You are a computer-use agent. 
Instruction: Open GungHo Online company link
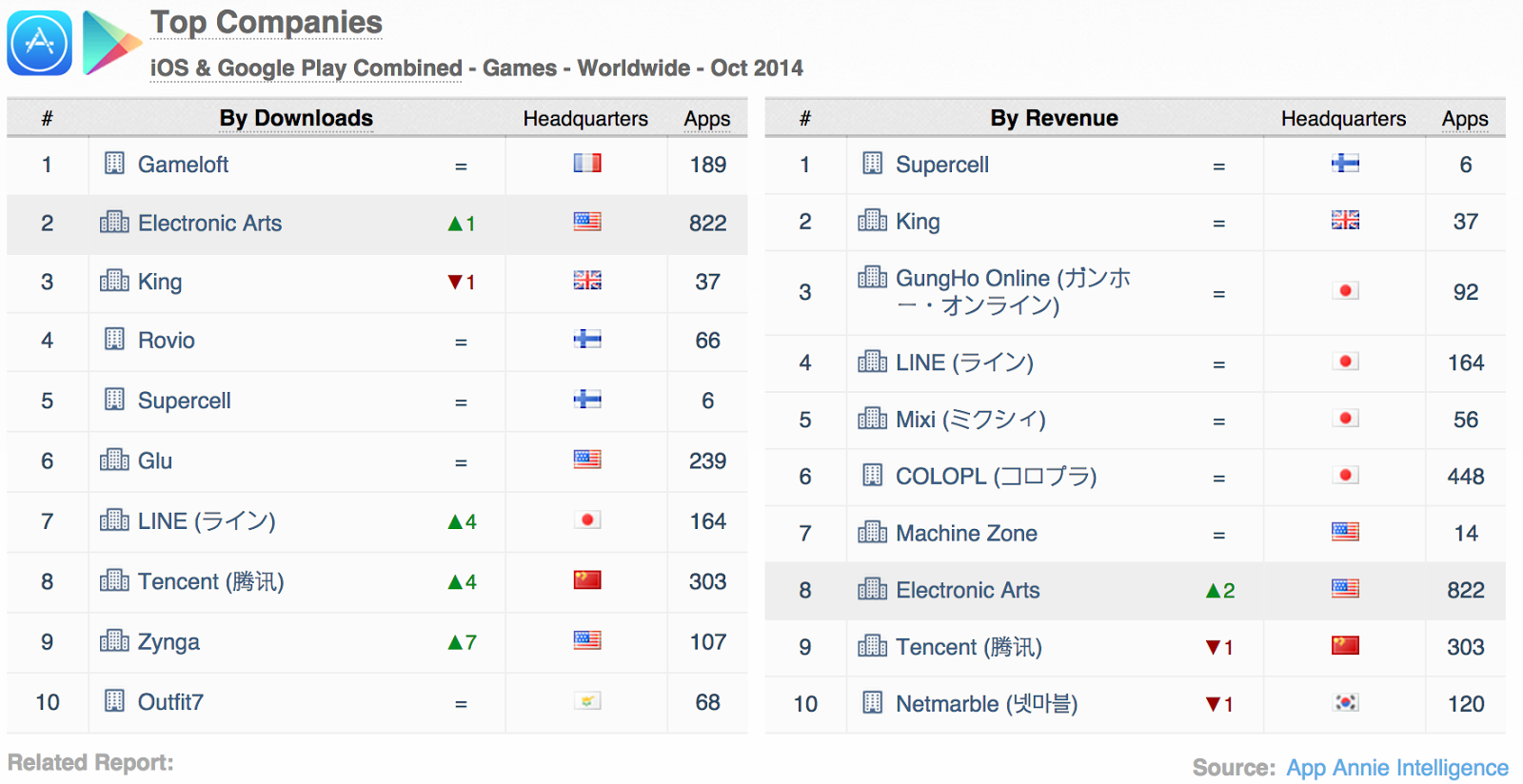[1013, 292]
